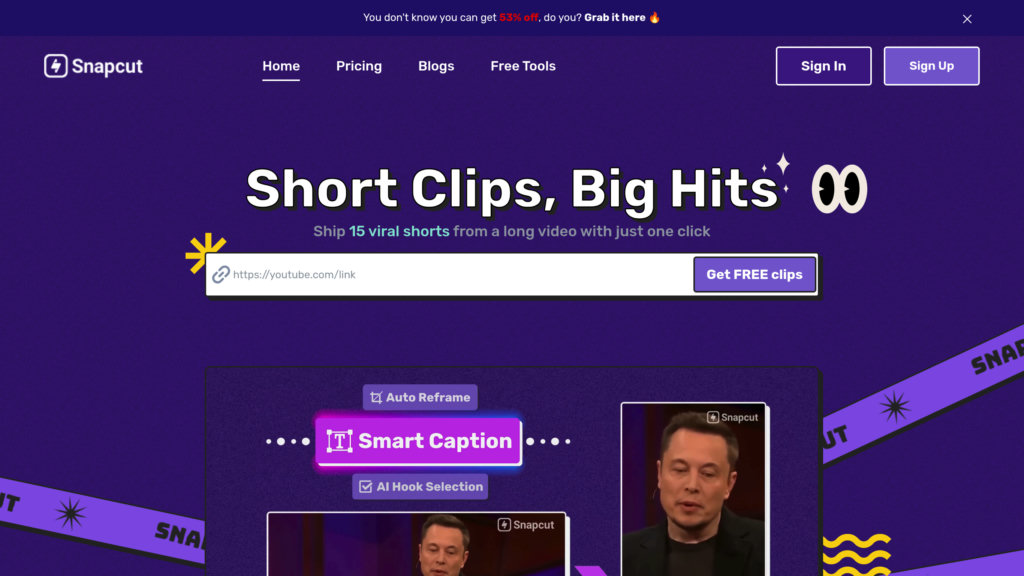Click the sparkle stars near Big Hits

coord(777,172)
